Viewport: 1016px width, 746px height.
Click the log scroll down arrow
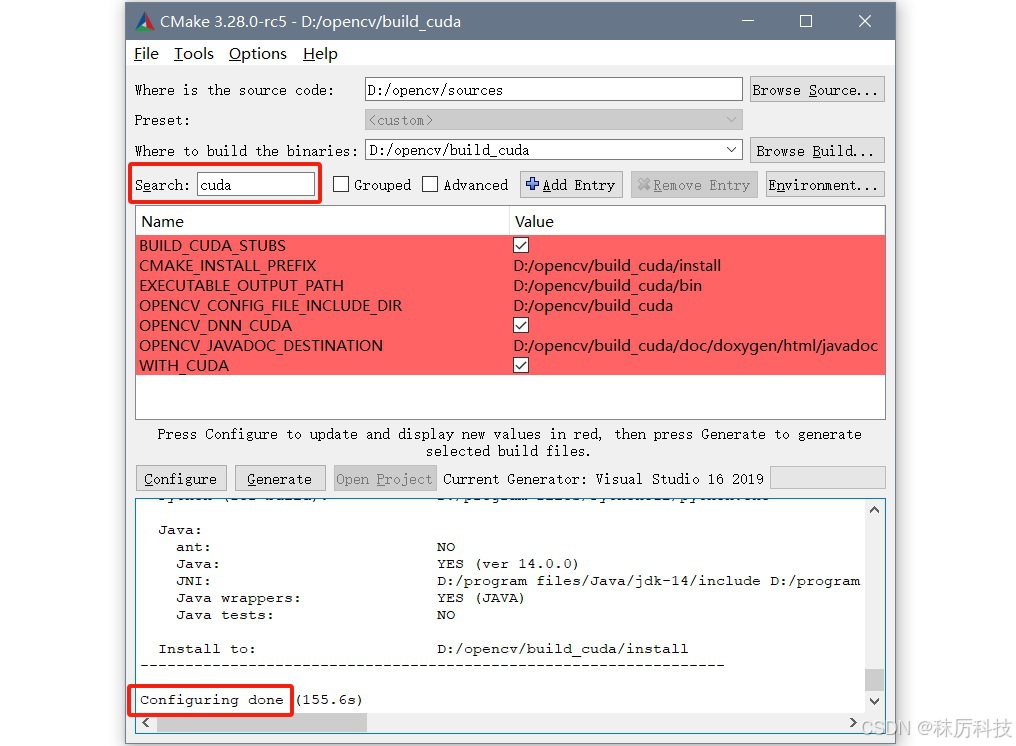[x=874, y=701]
